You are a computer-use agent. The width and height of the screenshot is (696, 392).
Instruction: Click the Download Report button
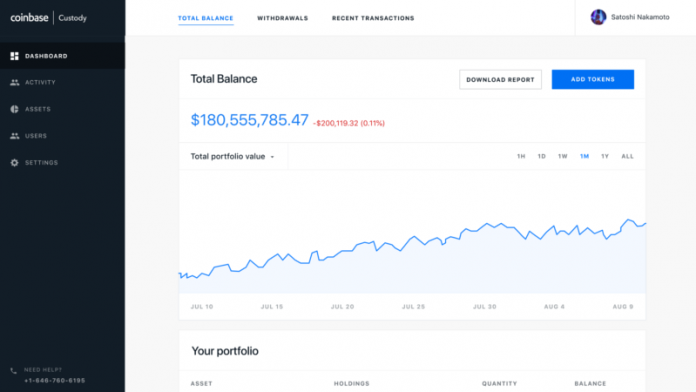[500, 79]
